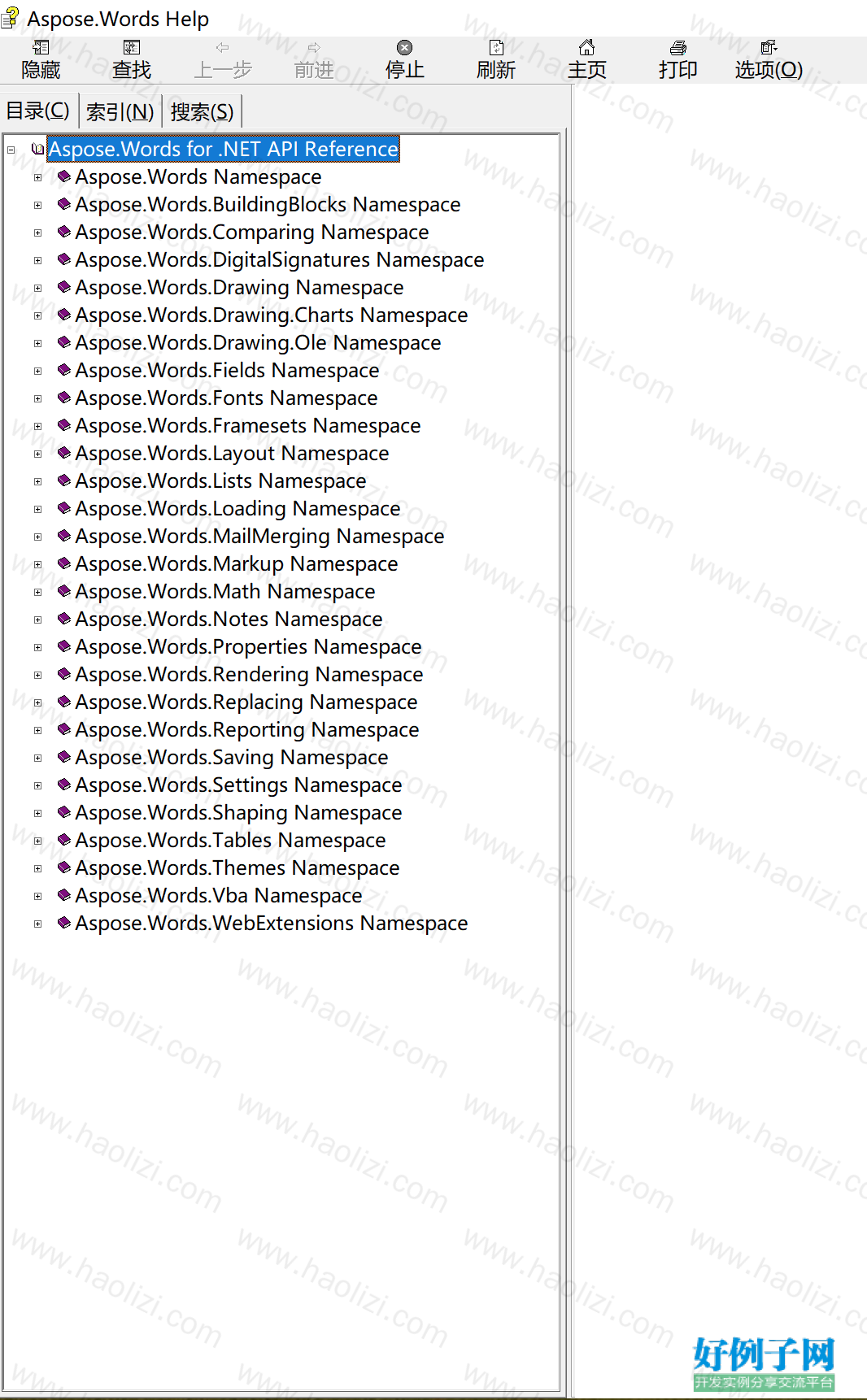
Task: Click the icon beside Rendering Namespace
Action: pos(64,674)
